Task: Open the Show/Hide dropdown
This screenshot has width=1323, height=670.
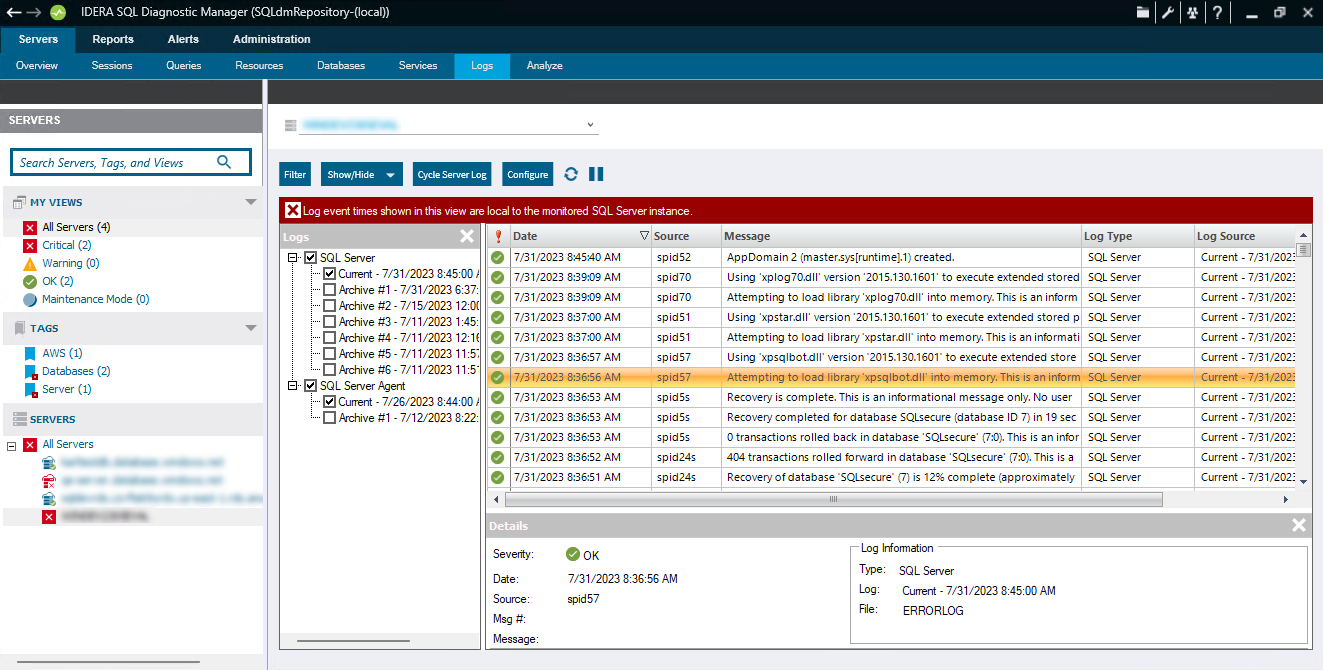Action: pos(361,174)
